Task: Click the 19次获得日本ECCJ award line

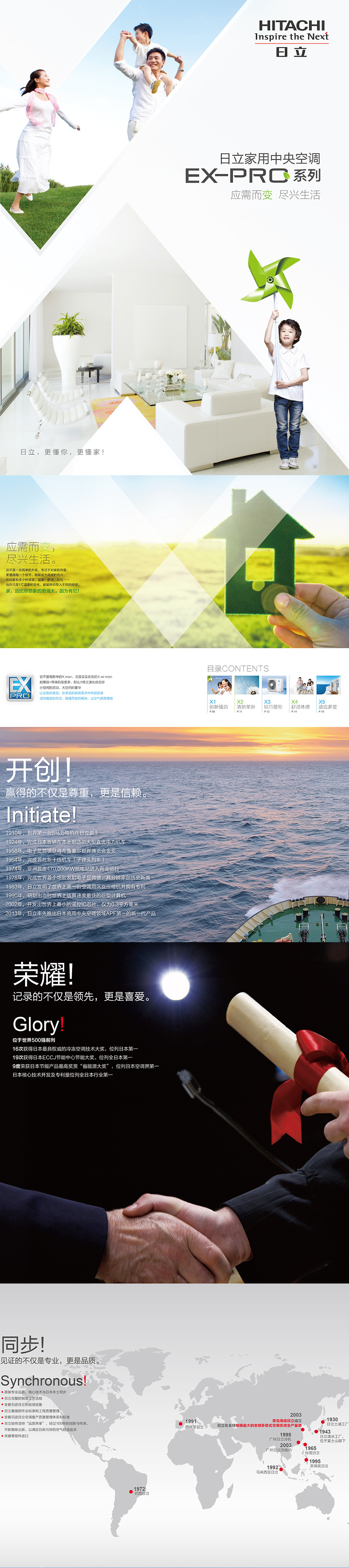Action: click(x=73, y=1057)
